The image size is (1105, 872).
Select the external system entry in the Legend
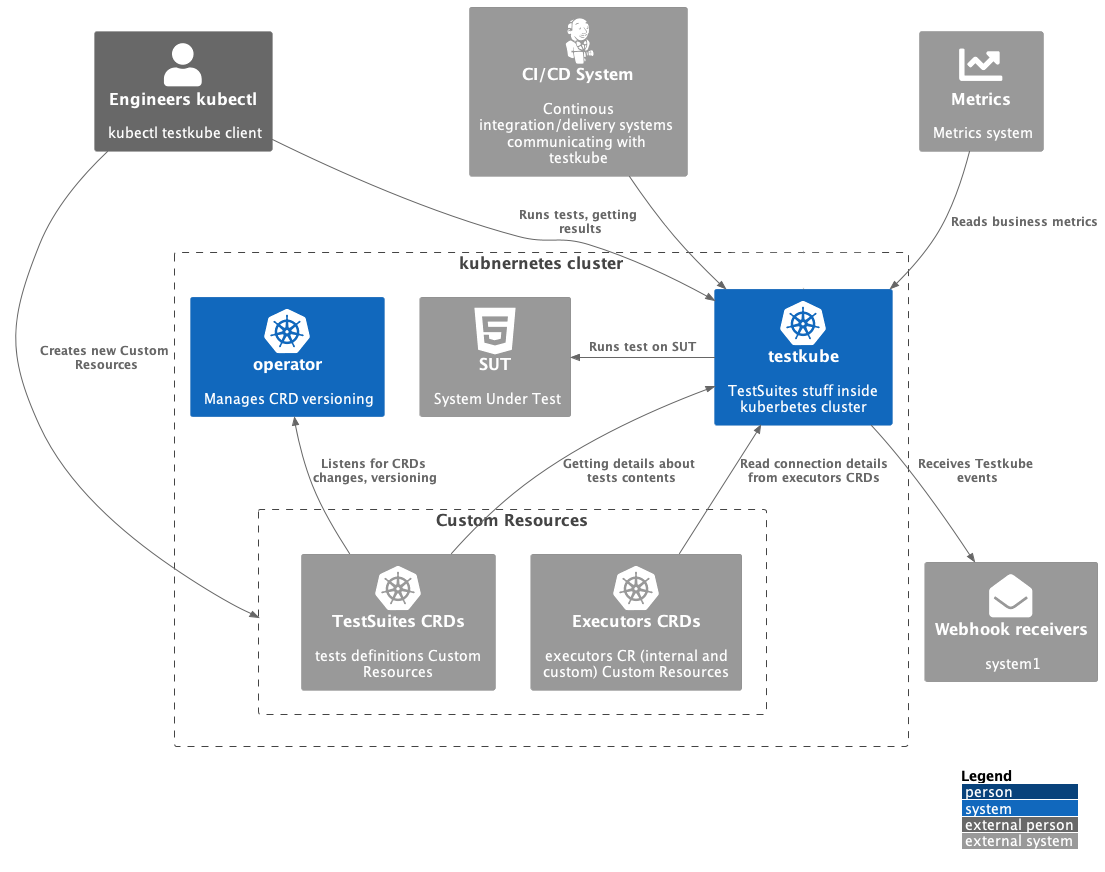point(1019,840)
